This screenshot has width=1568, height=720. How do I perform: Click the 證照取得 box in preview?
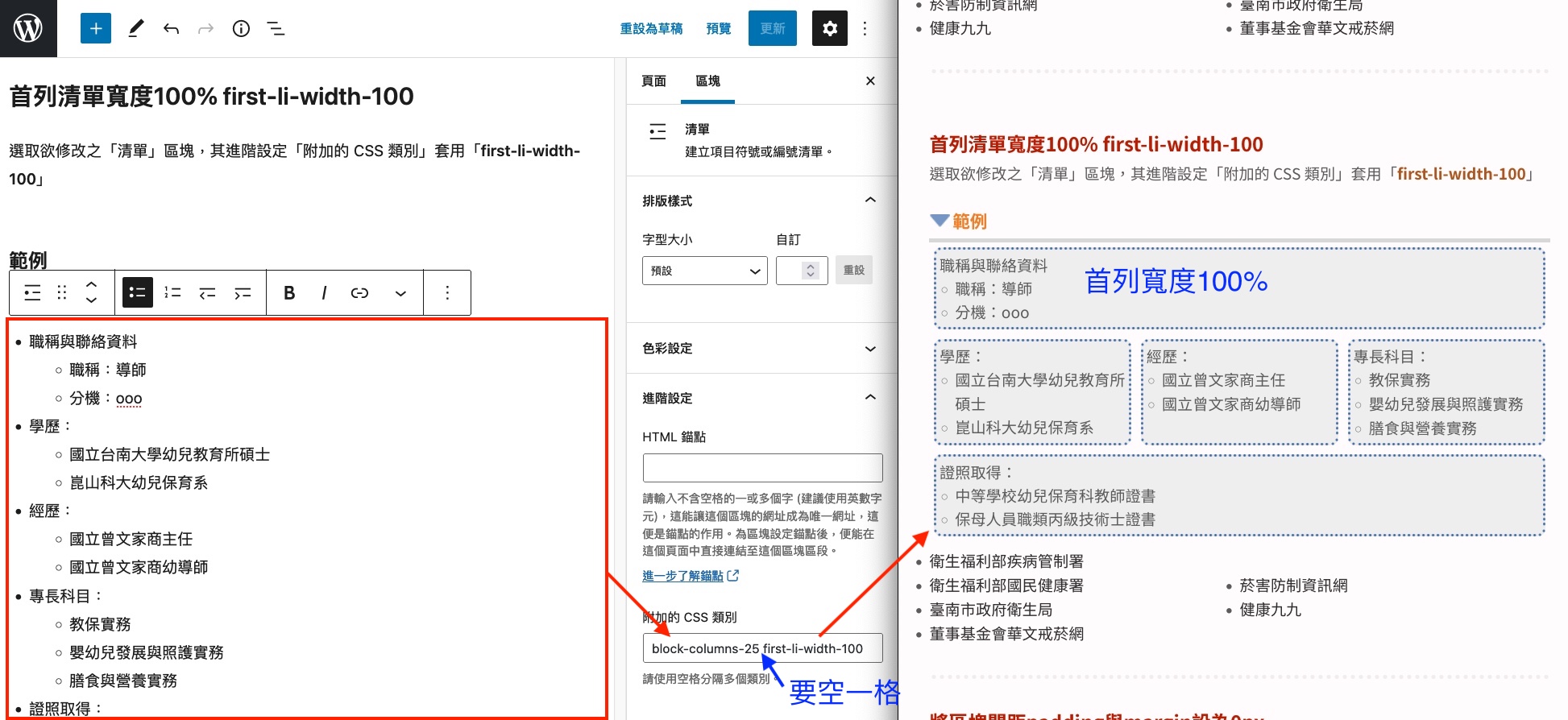(1239, 496)
